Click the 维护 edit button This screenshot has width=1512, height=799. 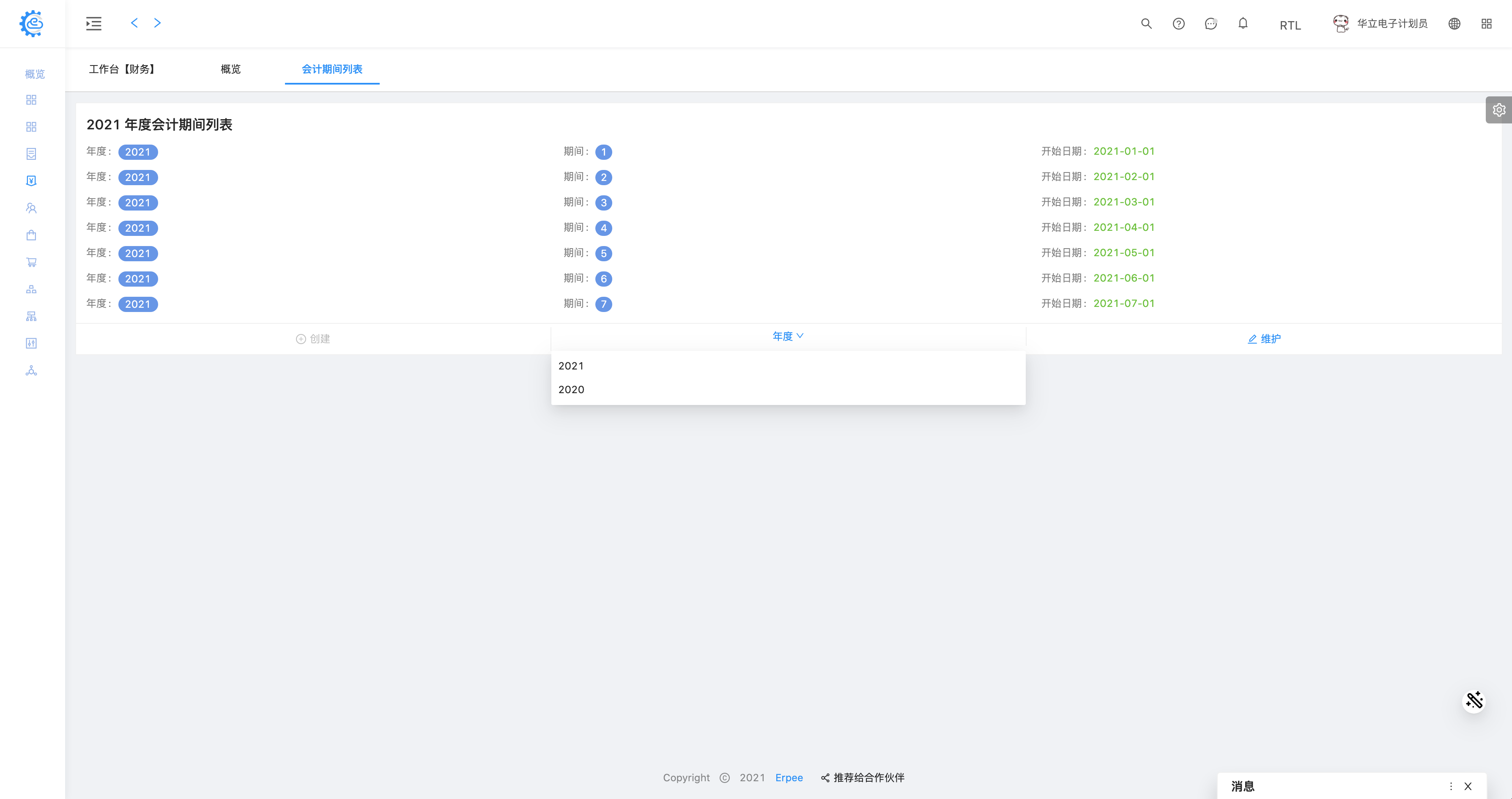tap(1264, 339)
